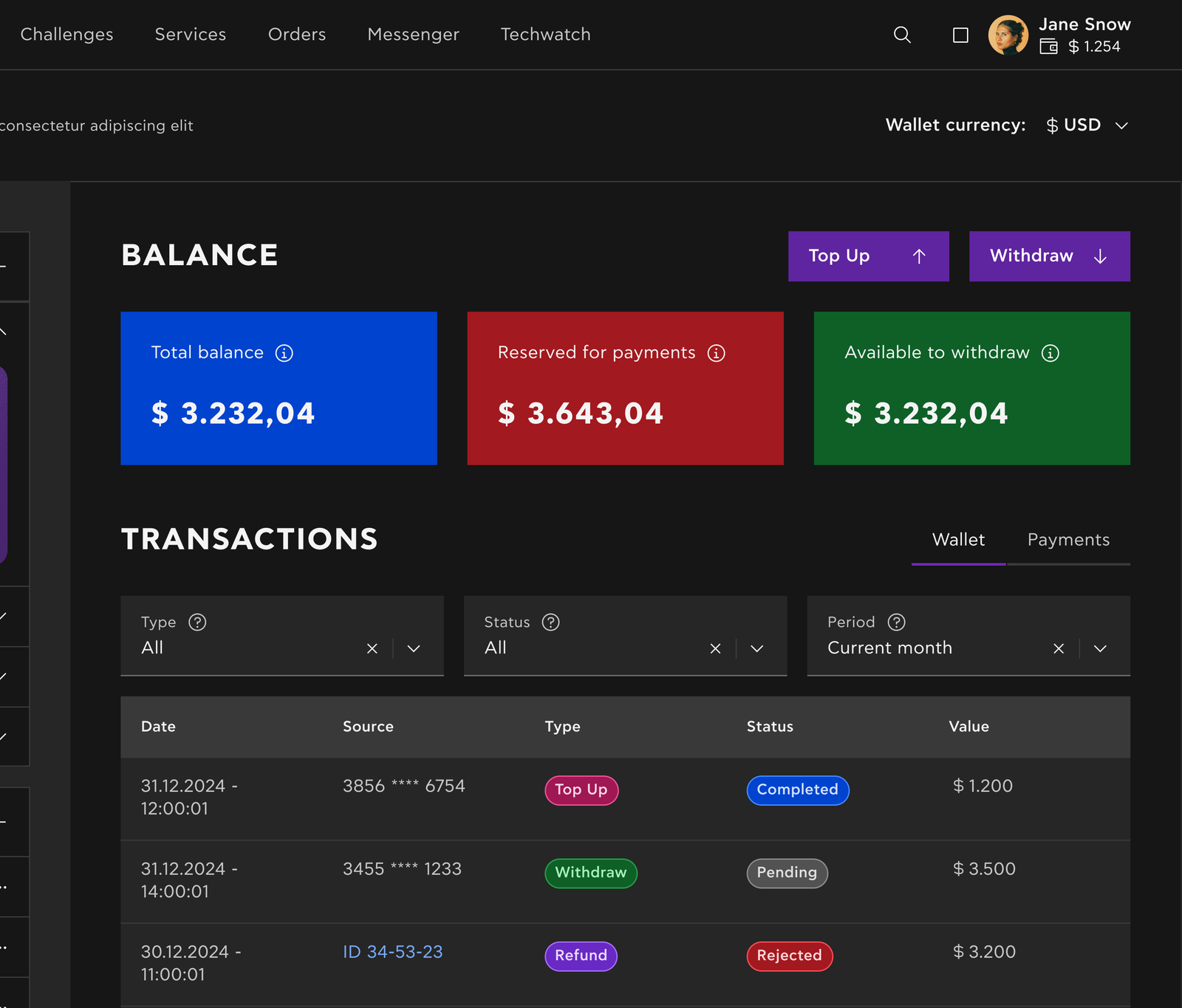Clear the Current month period filter
Screen dimensions: 1182x1008
point(1058,648)
